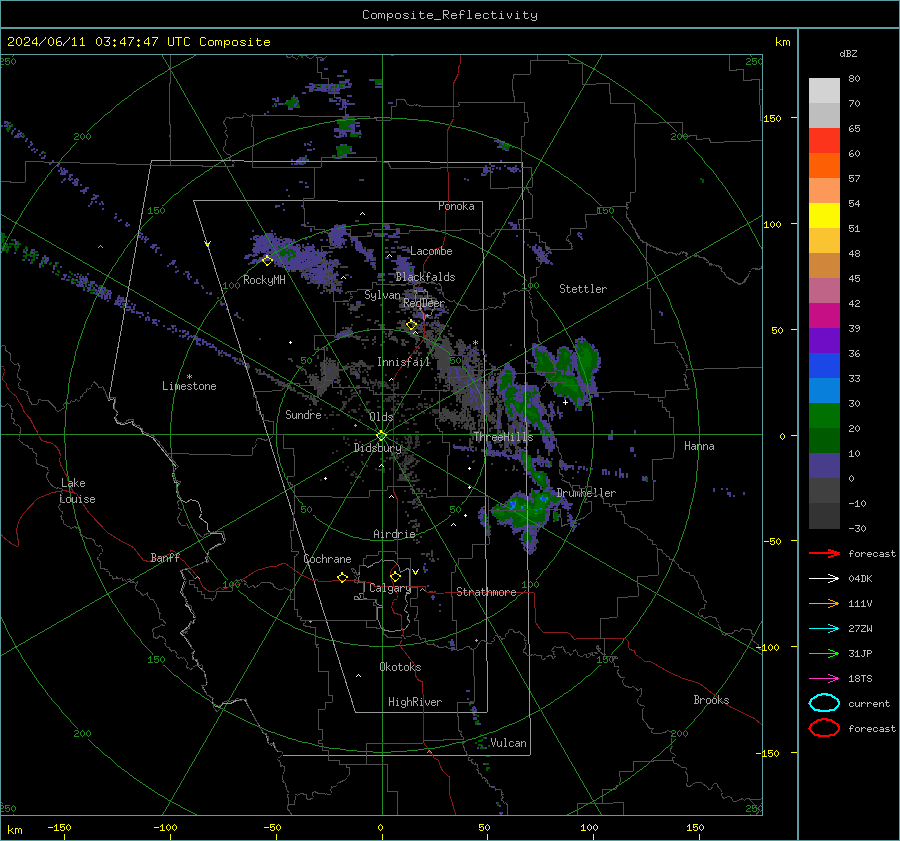Viewport: 900px width, 841px height.
Task: Click the Calgary city label
Action: [390, 588]
